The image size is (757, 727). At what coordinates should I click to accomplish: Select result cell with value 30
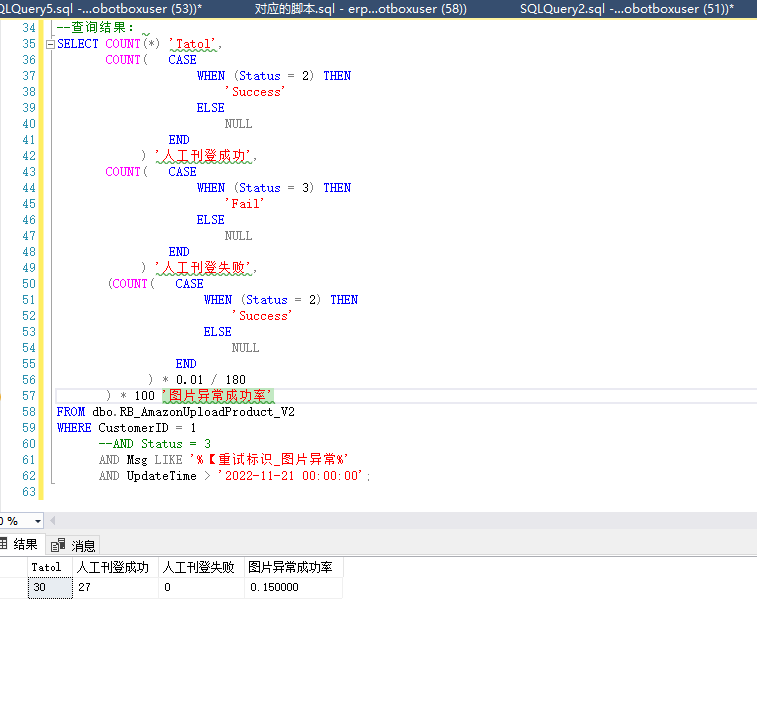tap(50, 587)
